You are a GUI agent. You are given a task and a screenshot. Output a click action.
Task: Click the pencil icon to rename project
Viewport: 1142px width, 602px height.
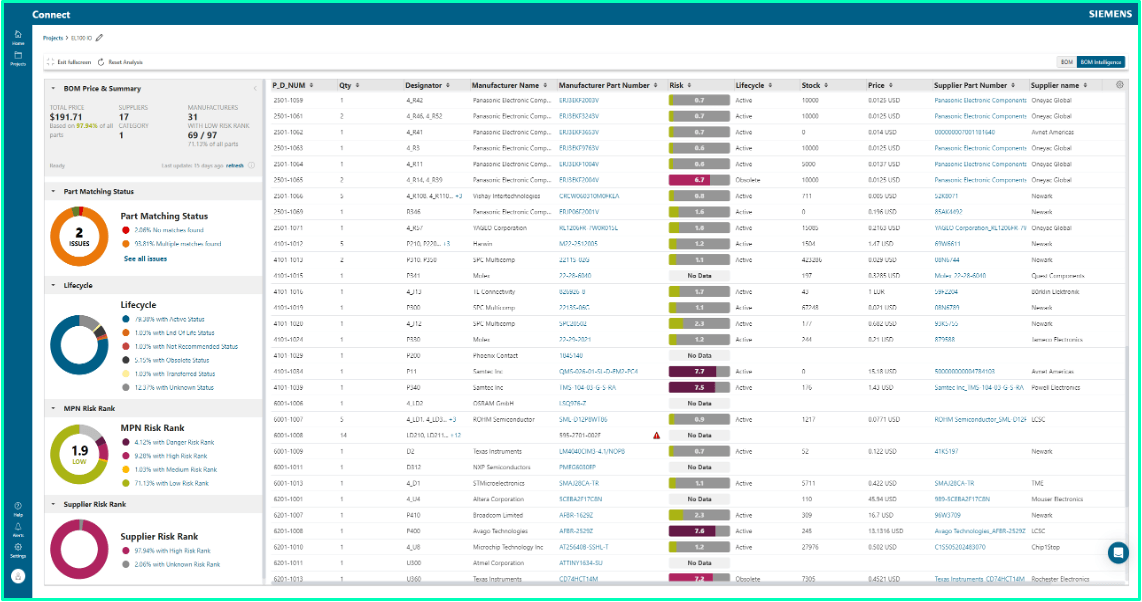pyautogui.click(x=99, y=38)
